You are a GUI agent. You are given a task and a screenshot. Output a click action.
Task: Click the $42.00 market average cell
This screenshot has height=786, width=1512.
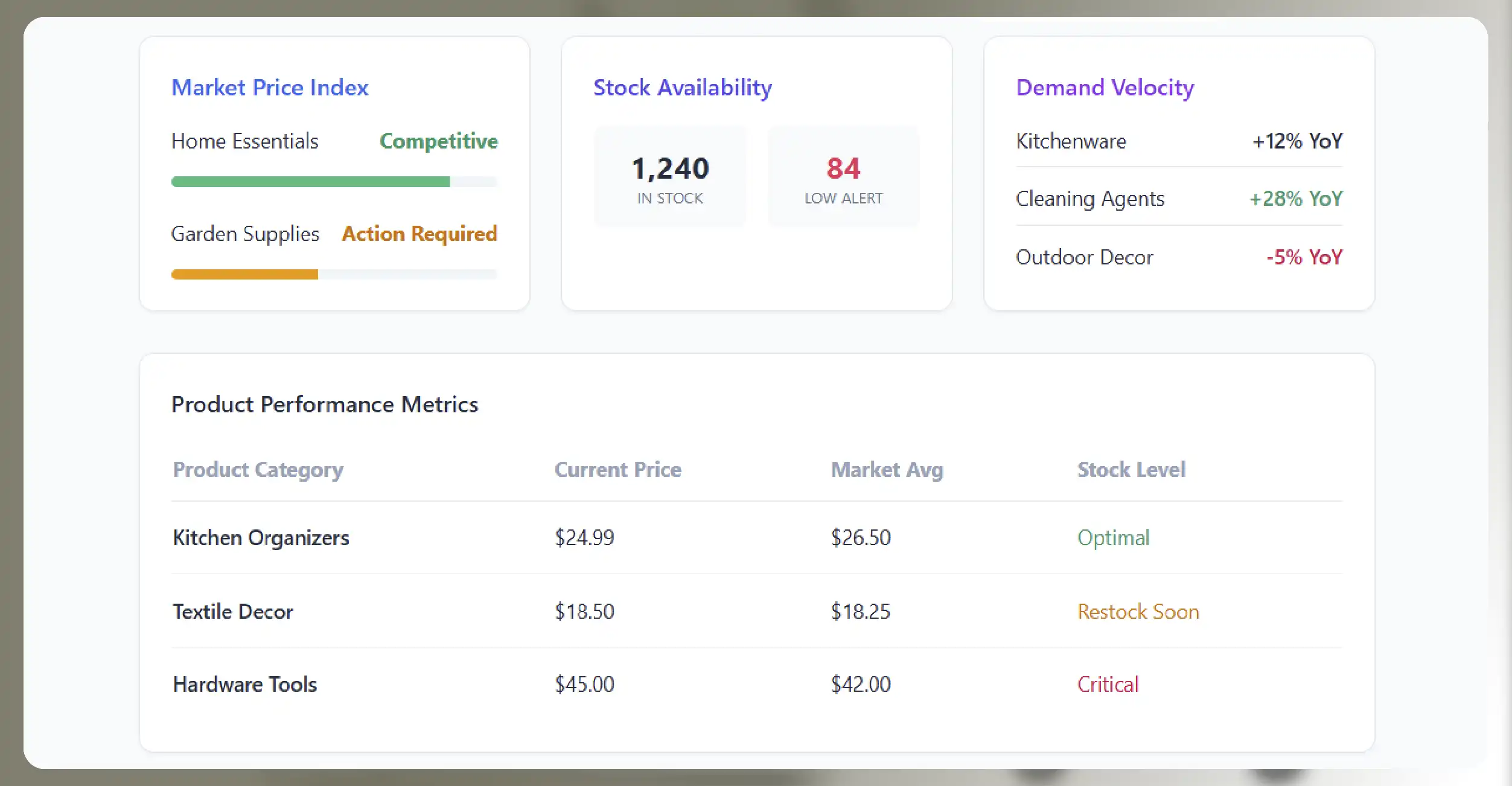pos(860,685)
